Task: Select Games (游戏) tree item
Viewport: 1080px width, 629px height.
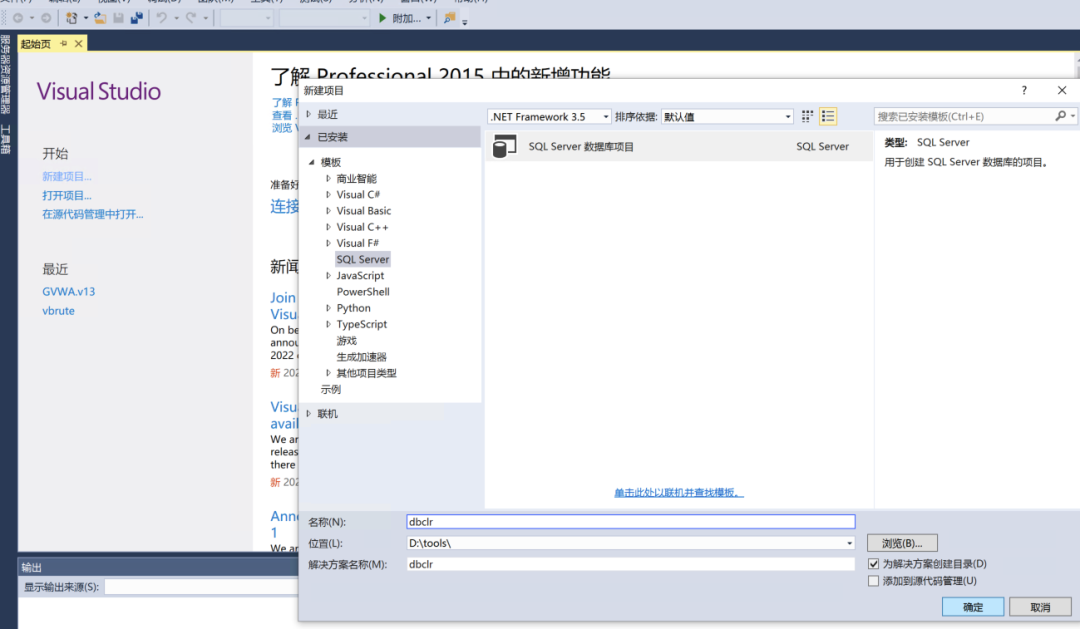Action: 346,341
